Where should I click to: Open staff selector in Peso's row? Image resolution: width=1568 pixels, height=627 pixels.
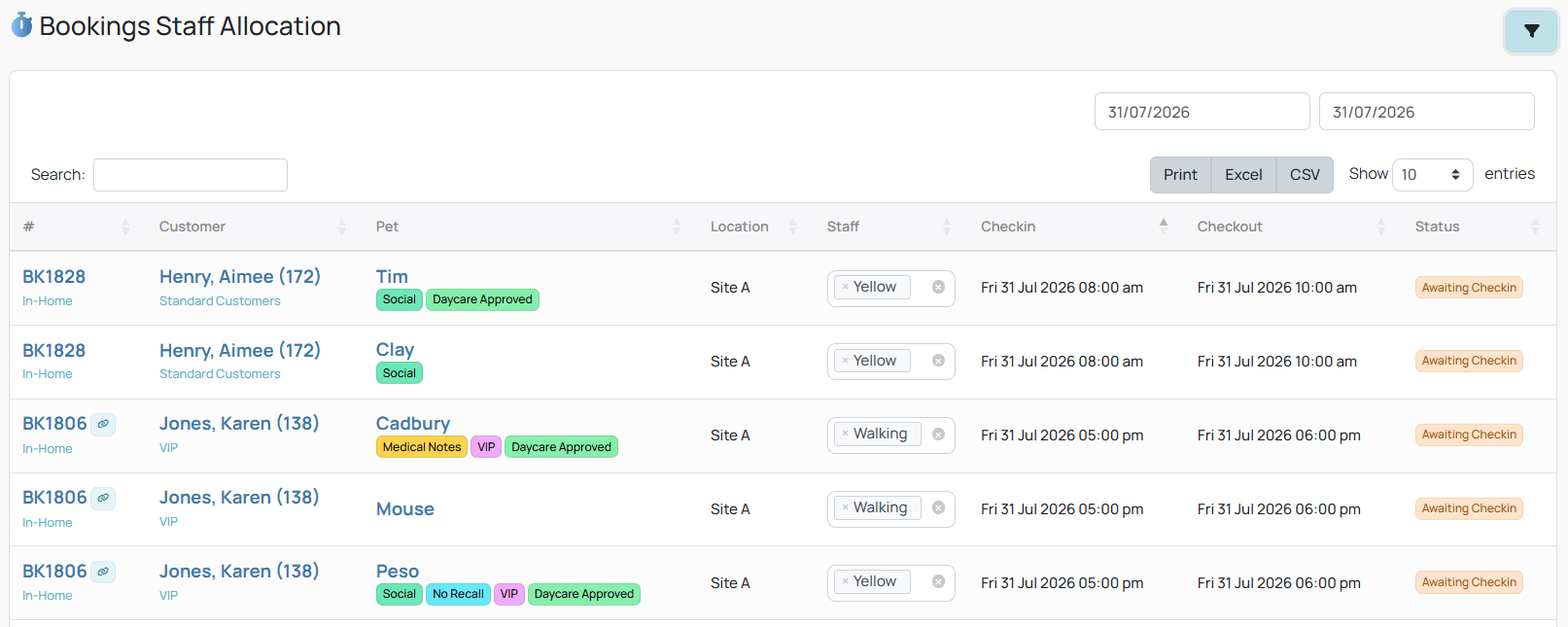coord(890,582)
